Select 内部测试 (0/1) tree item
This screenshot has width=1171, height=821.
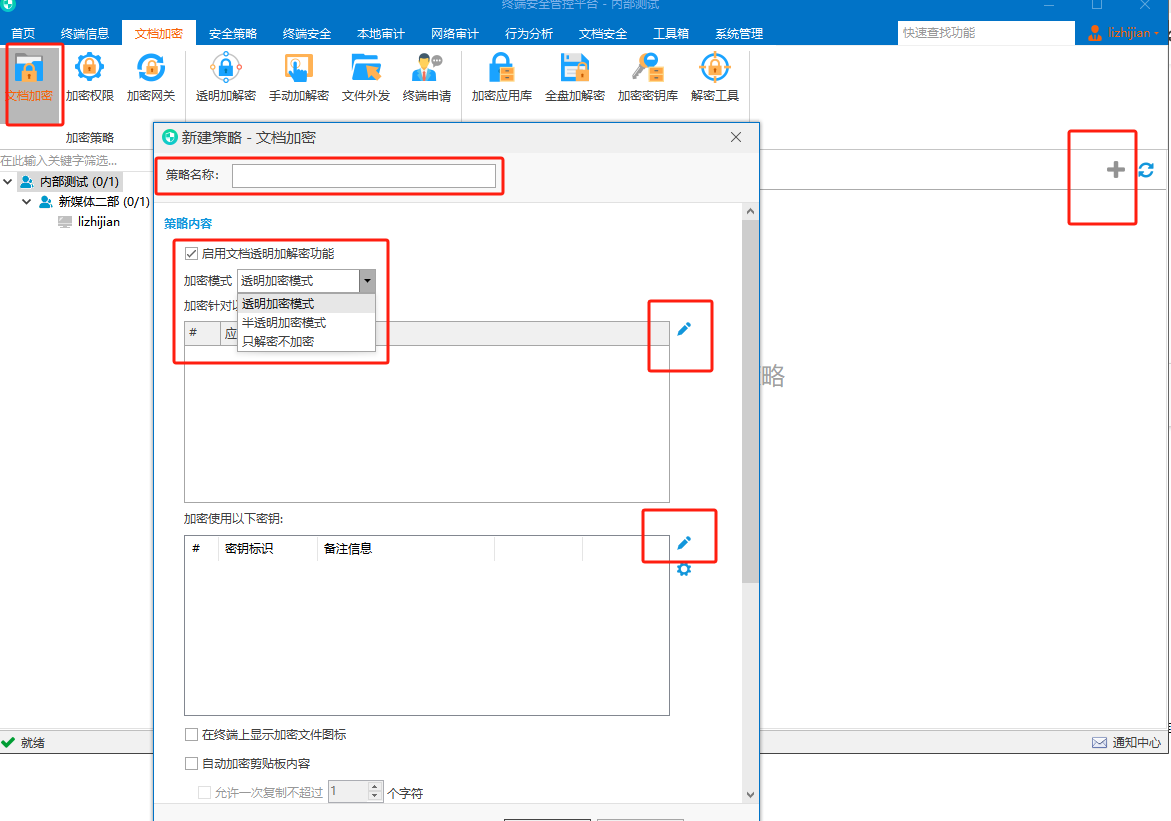(x=79, y=182)
